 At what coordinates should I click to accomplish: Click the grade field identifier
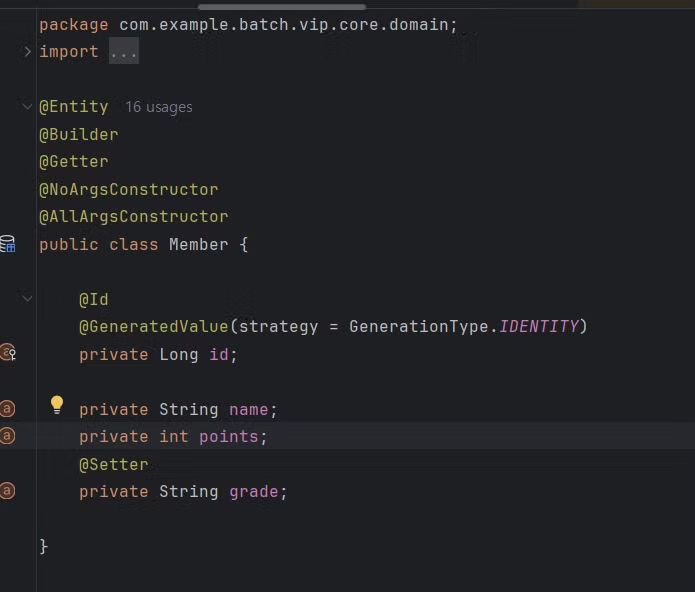[x=254, y=492]
